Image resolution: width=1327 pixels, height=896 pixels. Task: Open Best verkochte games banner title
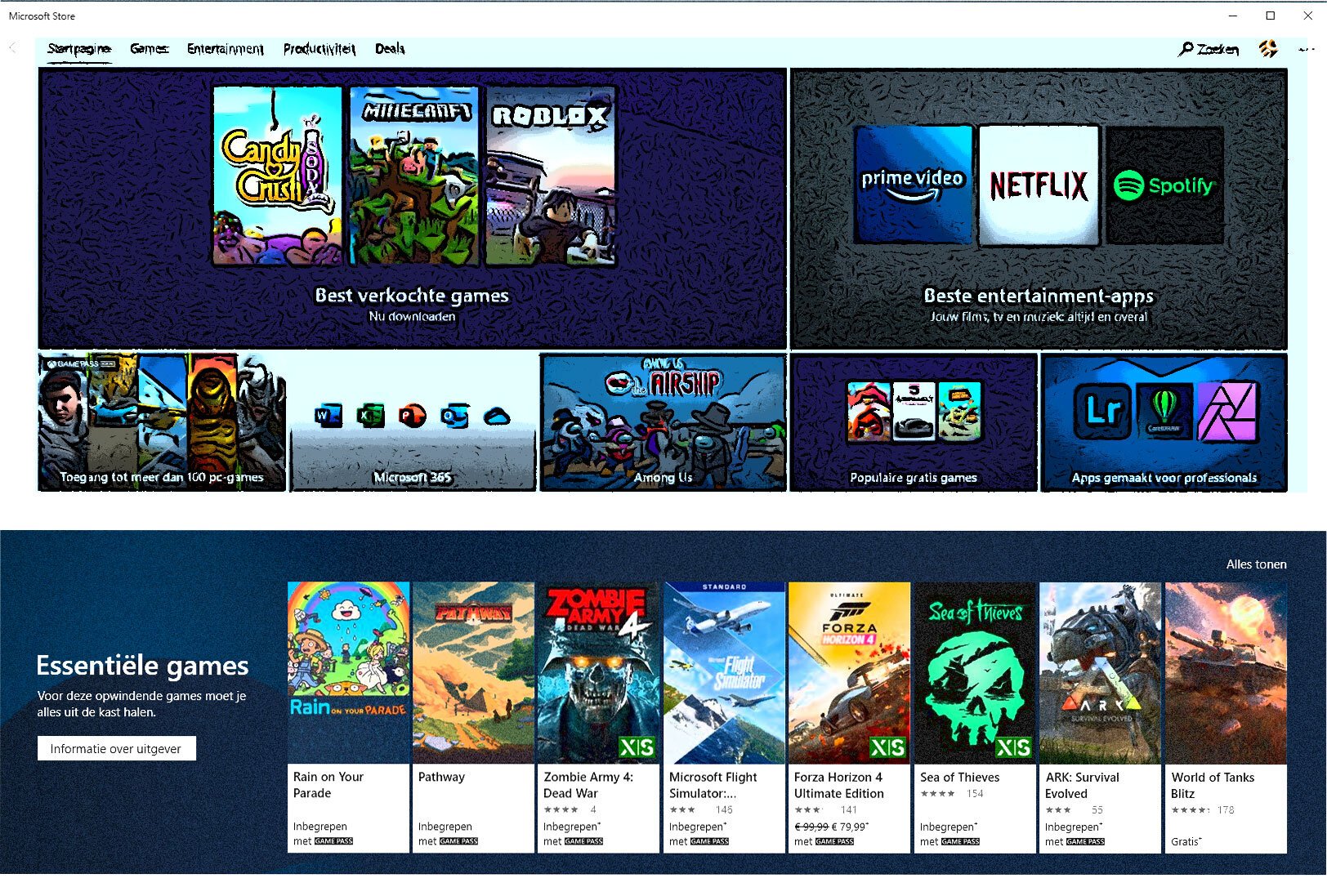(x=412, y=296)
